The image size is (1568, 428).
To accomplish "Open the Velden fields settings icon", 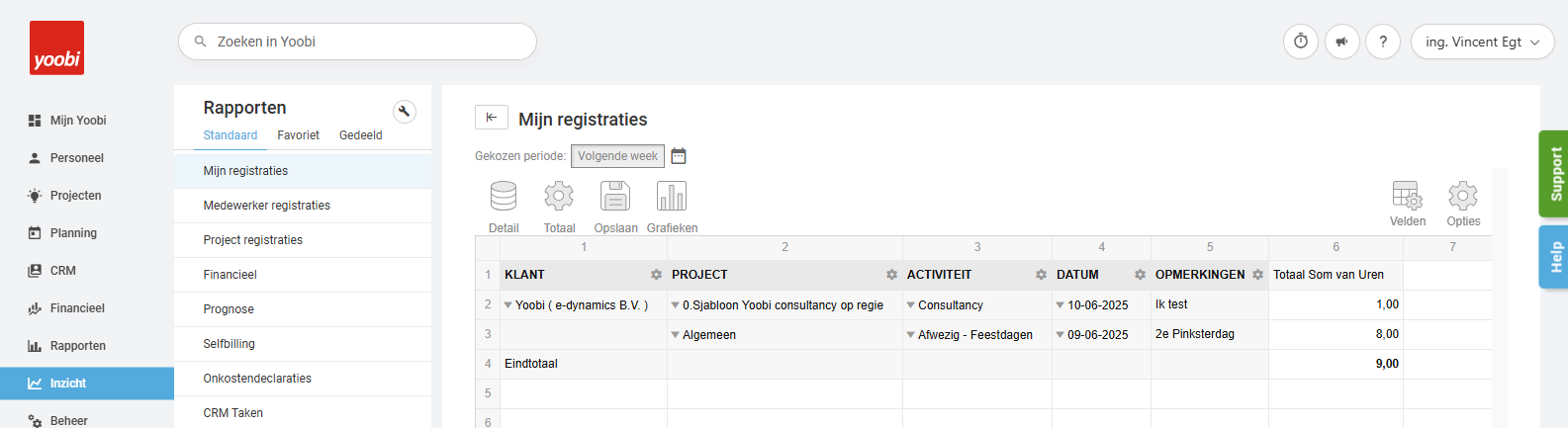I will click(1407, 195).
